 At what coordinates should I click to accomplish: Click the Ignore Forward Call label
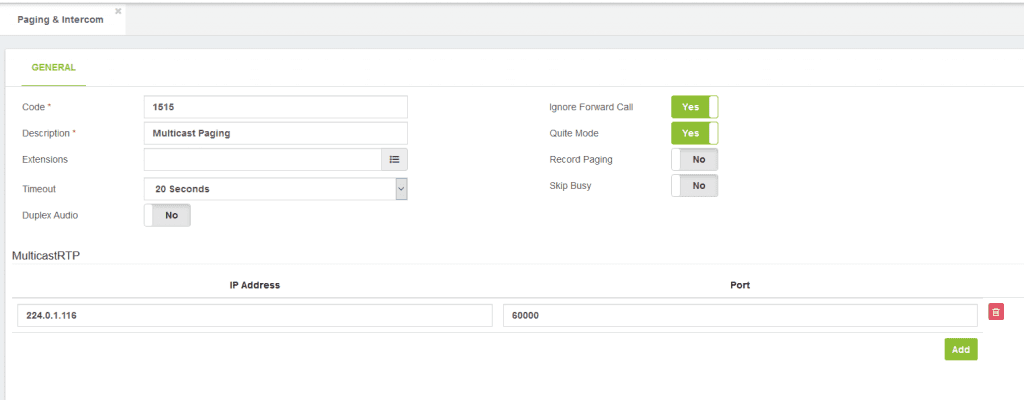591,107
